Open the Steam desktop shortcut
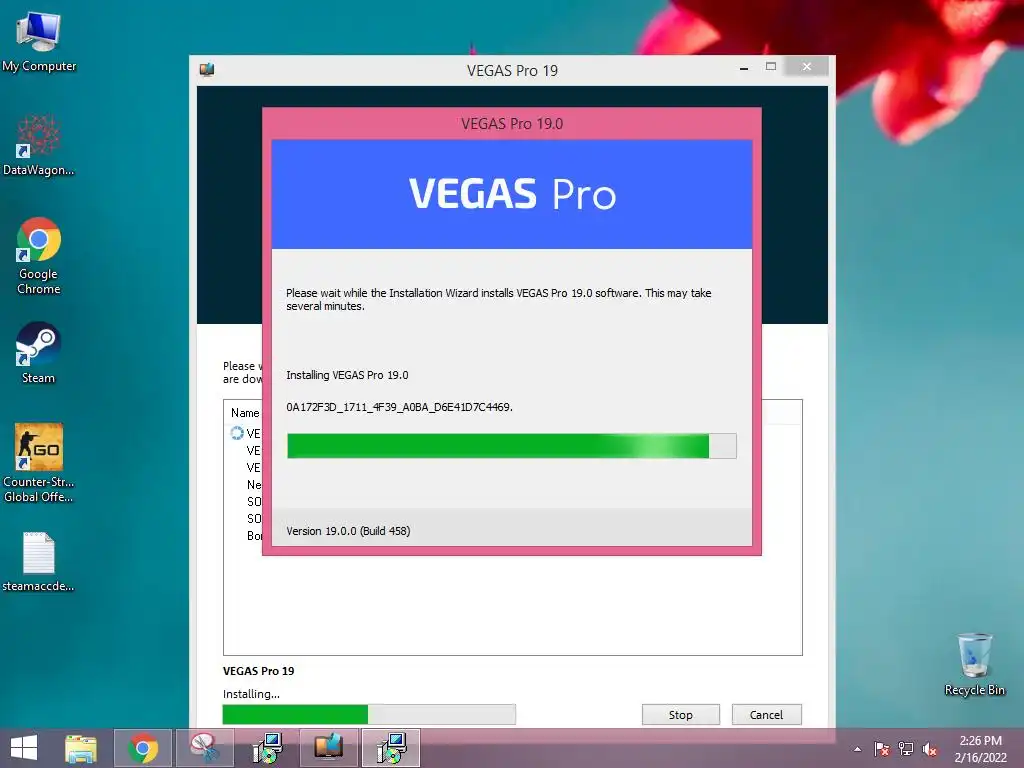Image resolution: width=1024 pixels, height=768 pixels. coord(39,353)
